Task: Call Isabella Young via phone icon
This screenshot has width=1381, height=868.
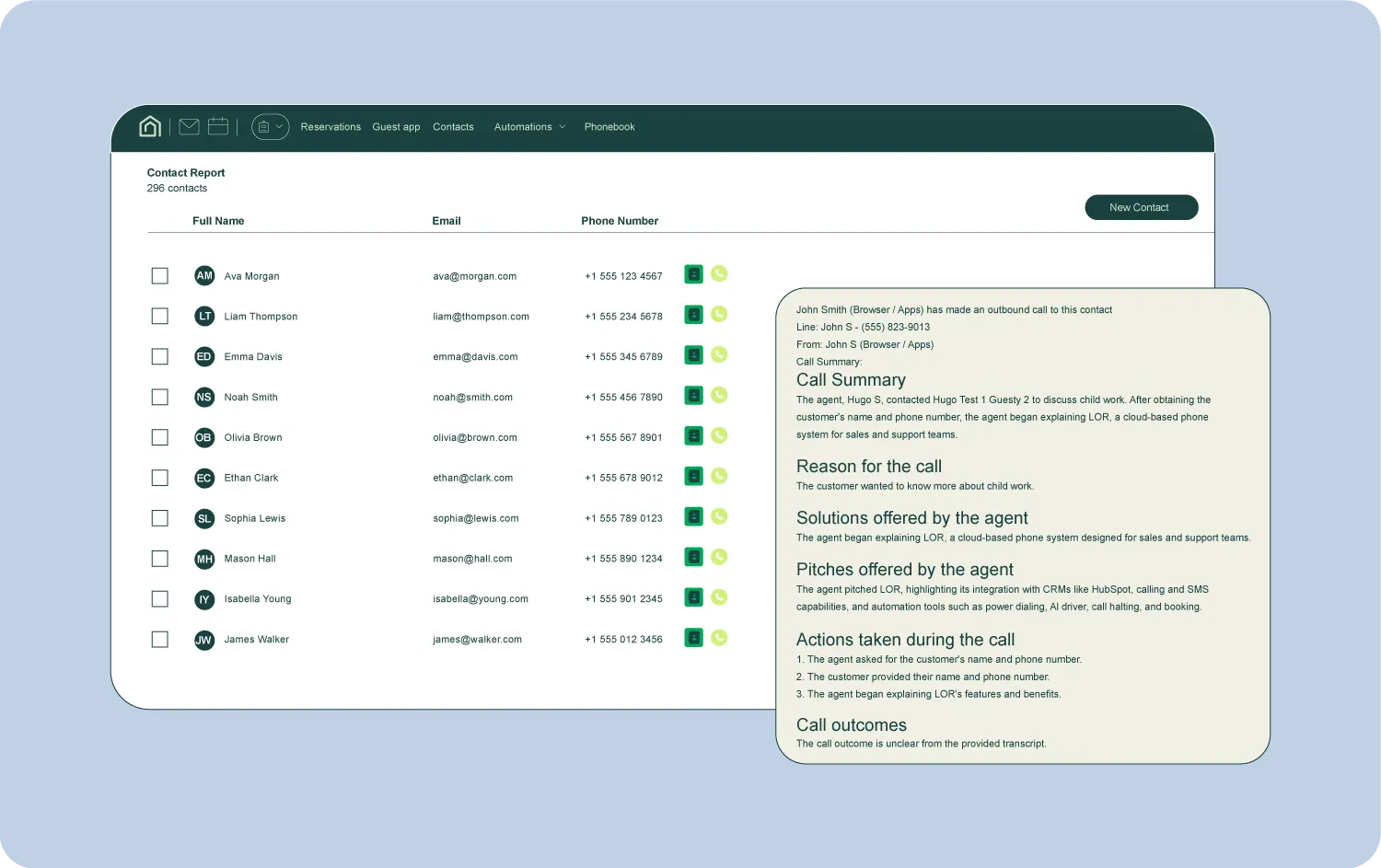Action: pos(720,597)
